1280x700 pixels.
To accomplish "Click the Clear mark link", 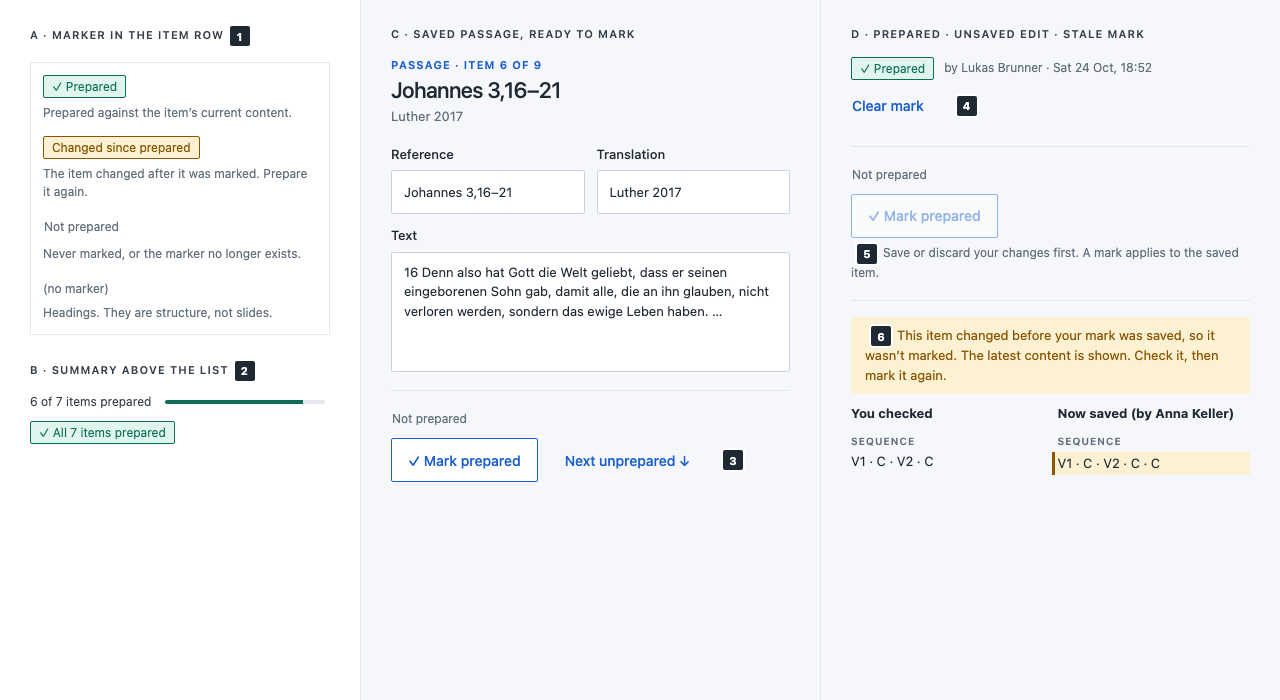I will (888, 106).
